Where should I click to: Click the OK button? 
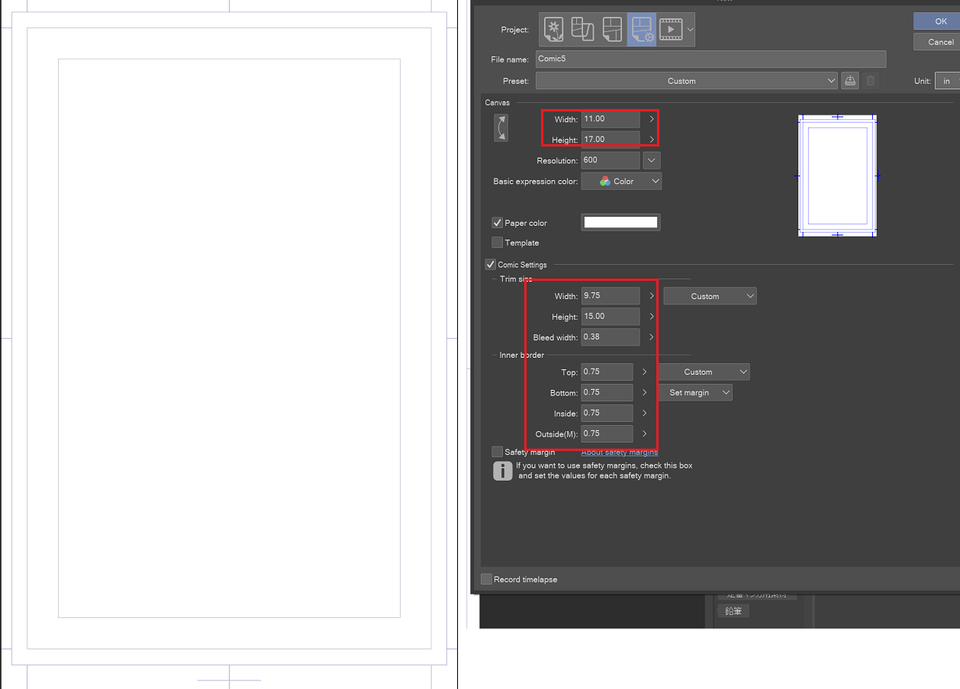click(937, 21)
